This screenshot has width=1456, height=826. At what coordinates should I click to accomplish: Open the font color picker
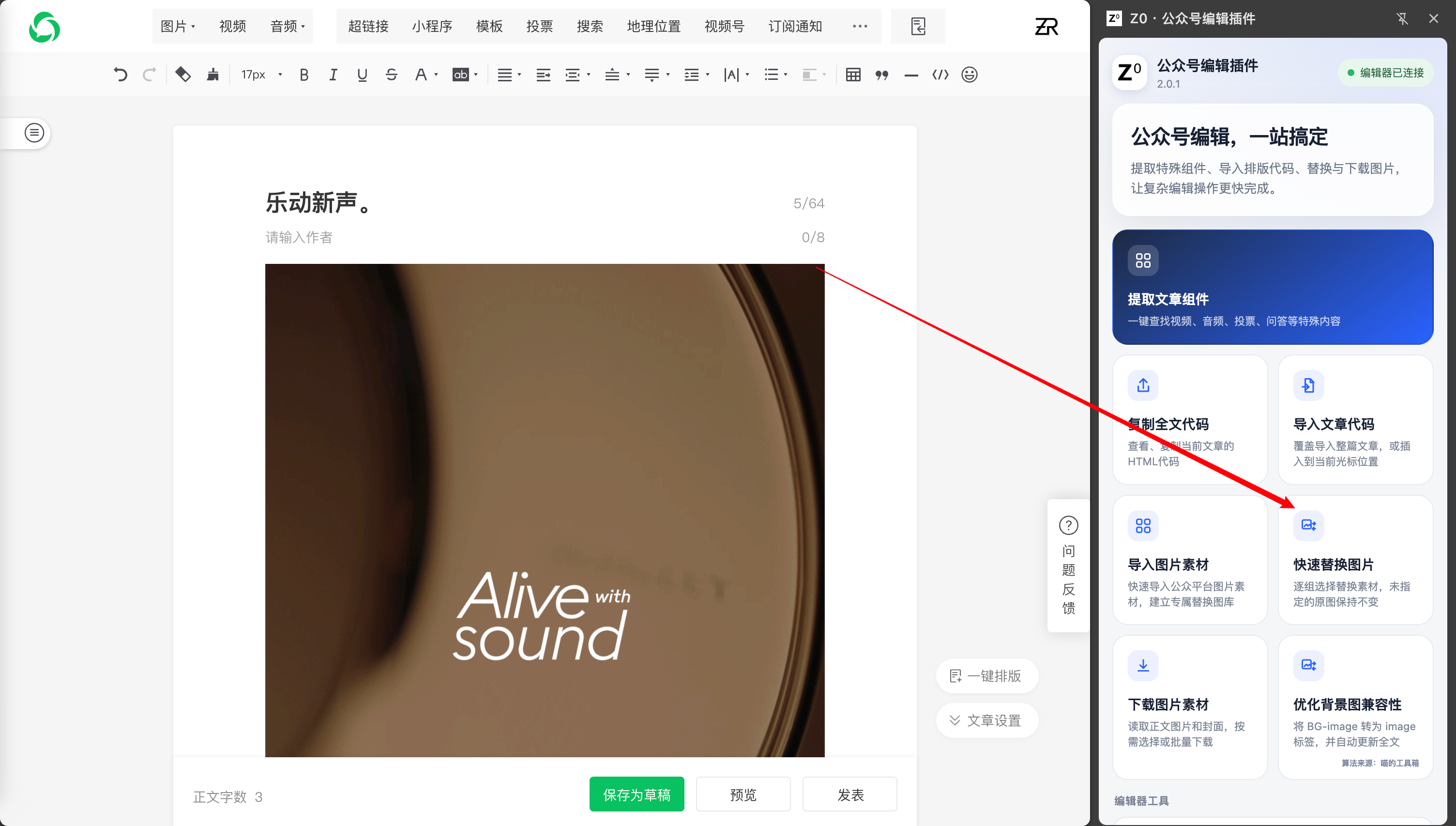[425, 74]
